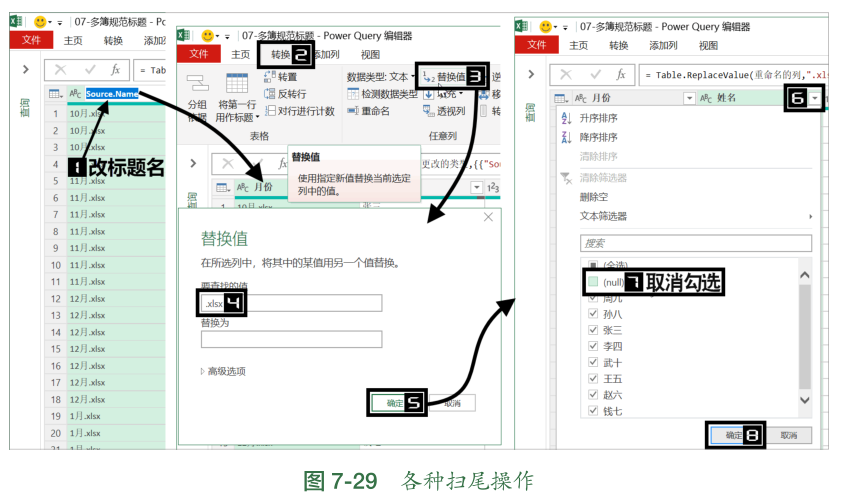
Task: Click the fx icon in left window formula bar
Action: click(115, 70)
